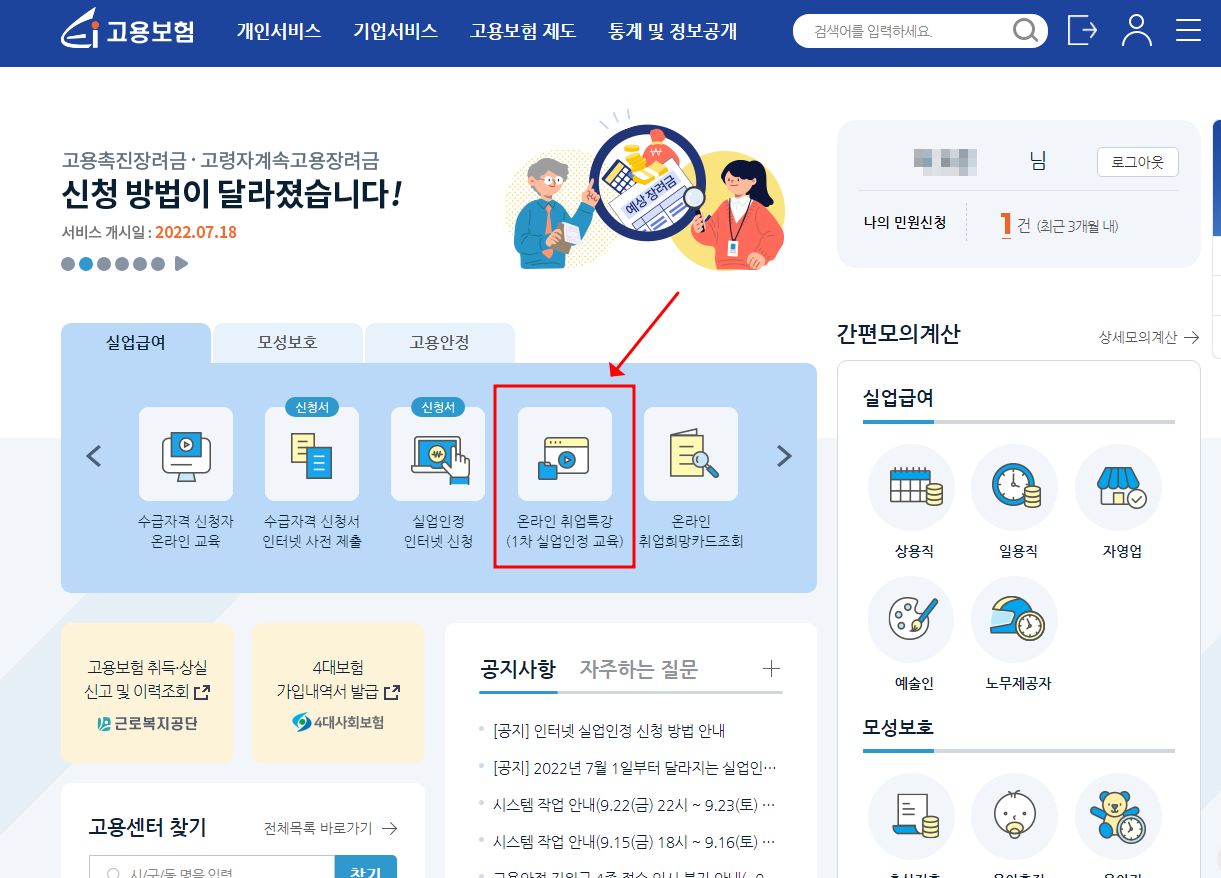Click the play button on the banner slider
This screenshot has width=1221, height=878.
pos(182,264)
